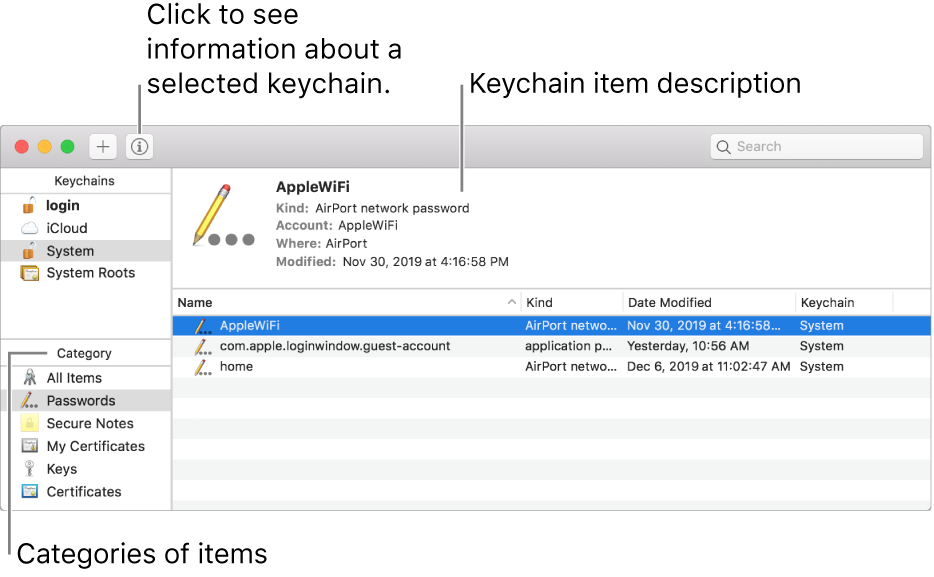The width and height of the screenshot is (934, 577).
Task: Select the Secure Notes icon
Action: [28, 423]
